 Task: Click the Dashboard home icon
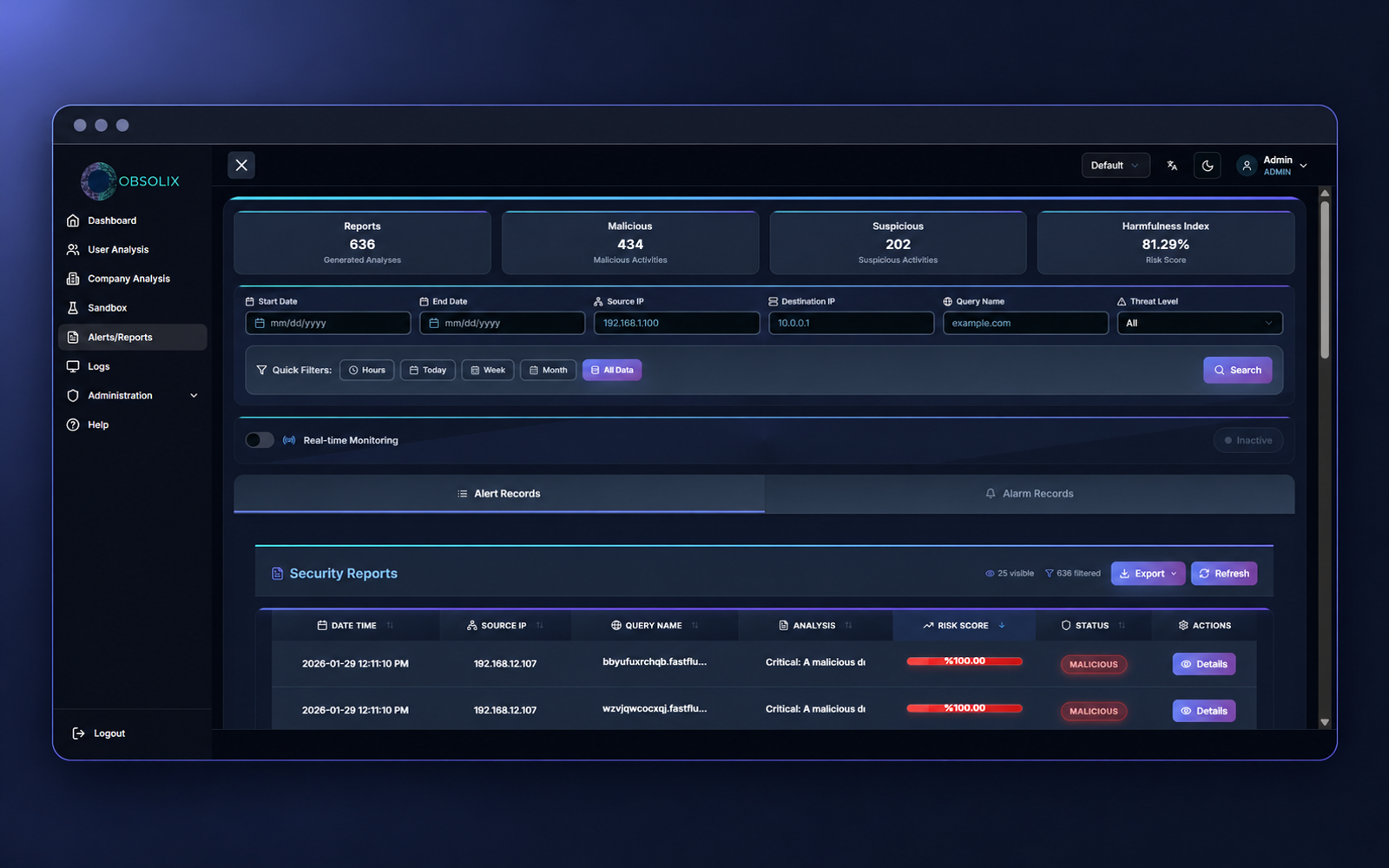pos(73,220)
